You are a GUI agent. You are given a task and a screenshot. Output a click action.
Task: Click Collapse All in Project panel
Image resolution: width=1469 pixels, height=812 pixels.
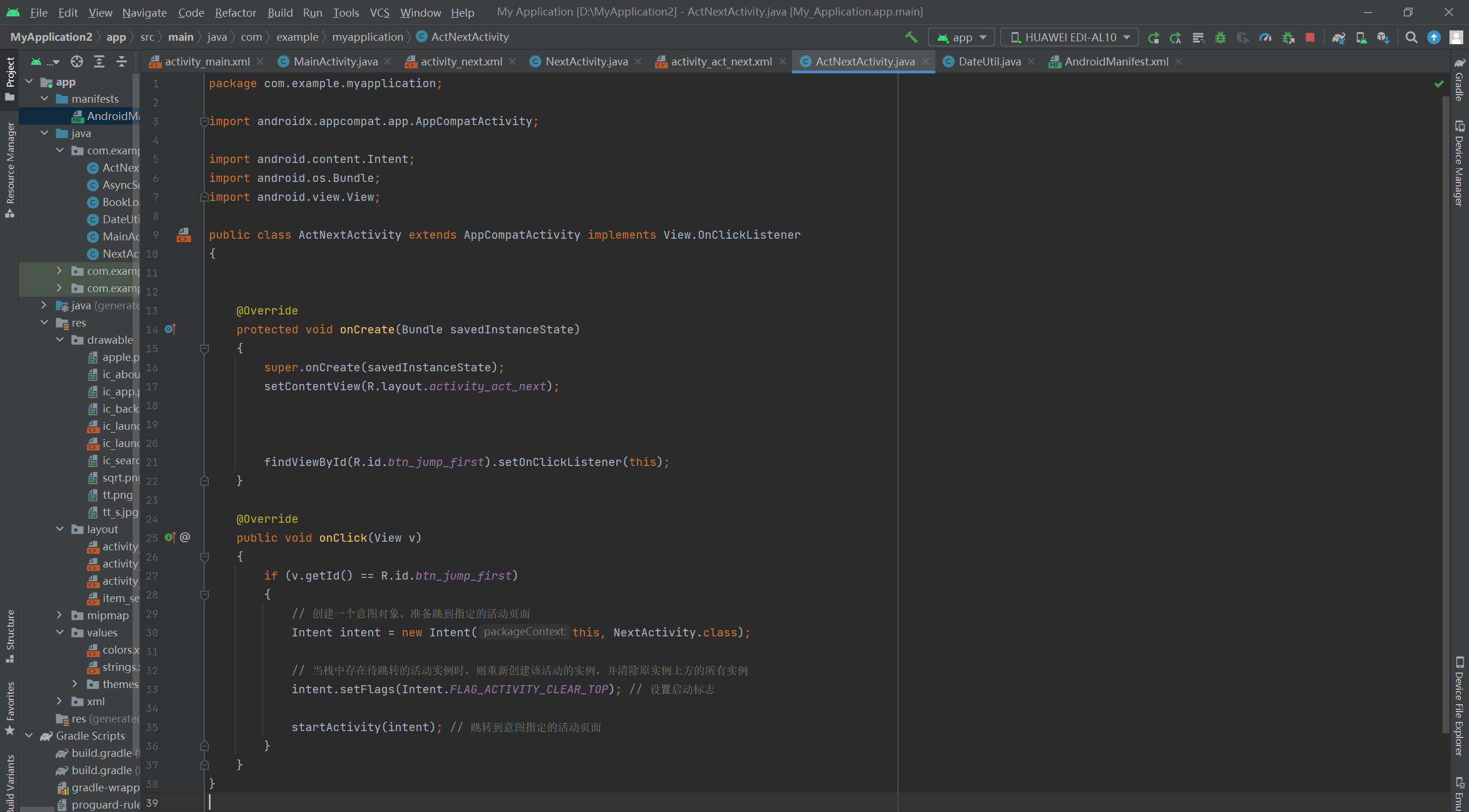click(121, 61)
